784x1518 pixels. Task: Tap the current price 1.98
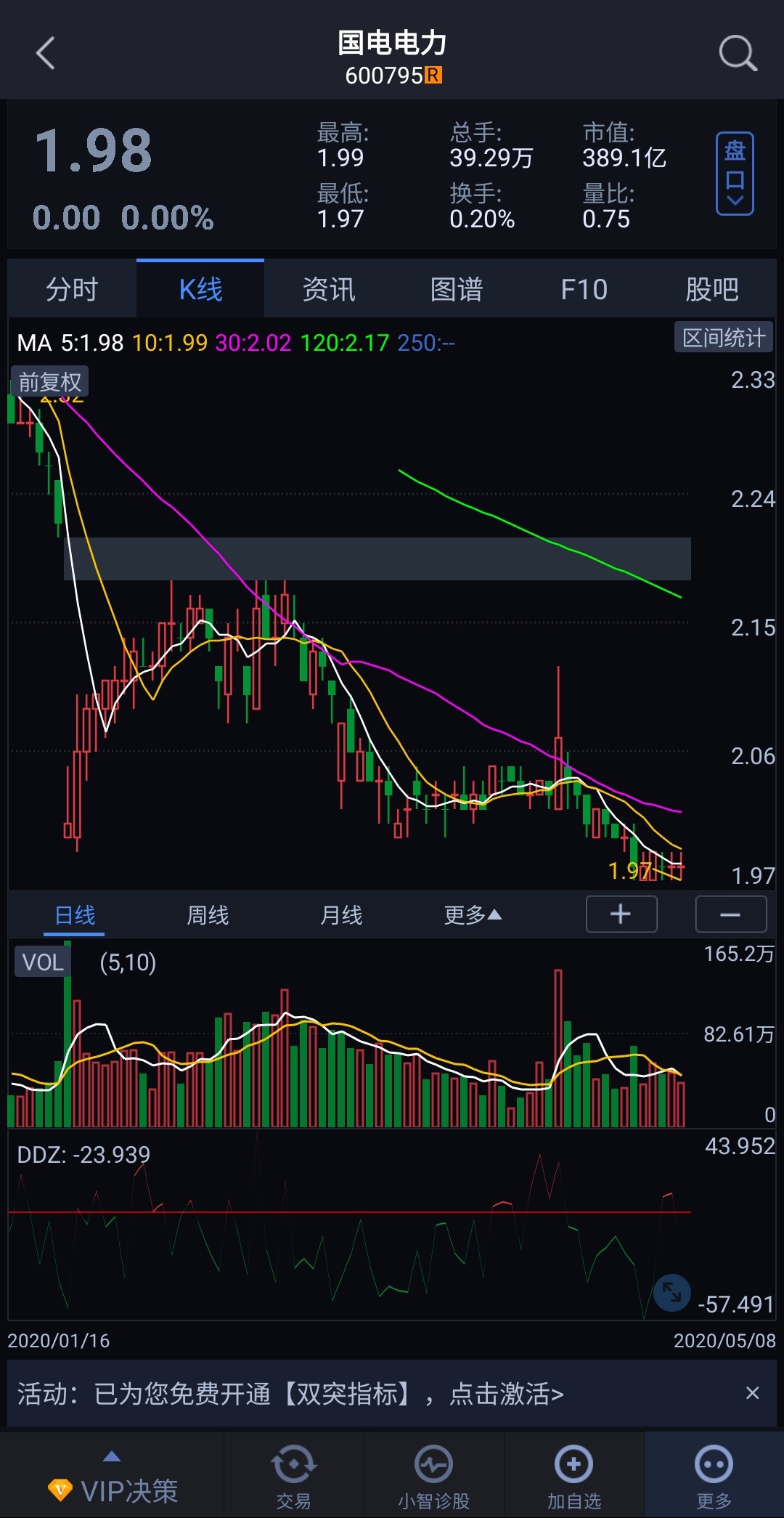pos(94,151)
